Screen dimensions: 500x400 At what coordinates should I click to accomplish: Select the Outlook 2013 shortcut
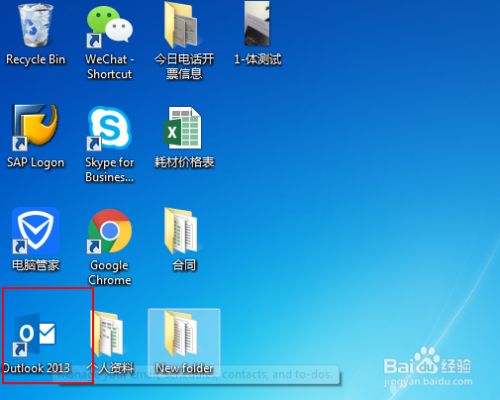35,334
